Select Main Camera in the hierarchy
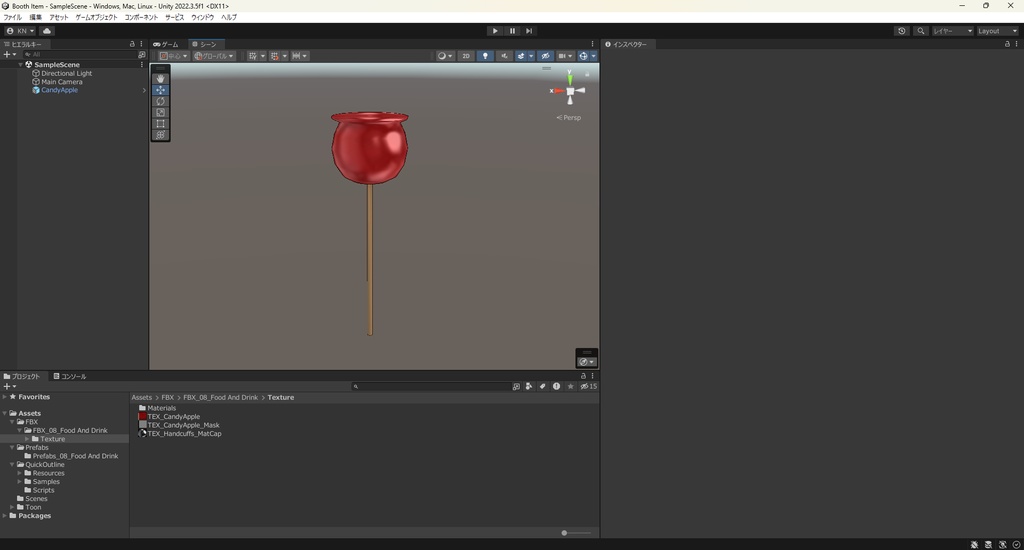 [x=61, y=82]
